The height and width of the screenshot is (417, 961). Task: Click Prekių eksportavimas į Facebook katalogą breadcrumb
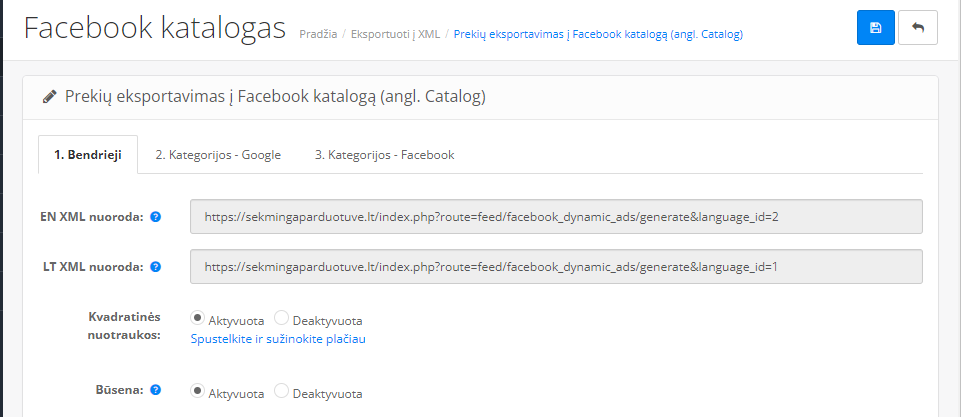(598, 34)
